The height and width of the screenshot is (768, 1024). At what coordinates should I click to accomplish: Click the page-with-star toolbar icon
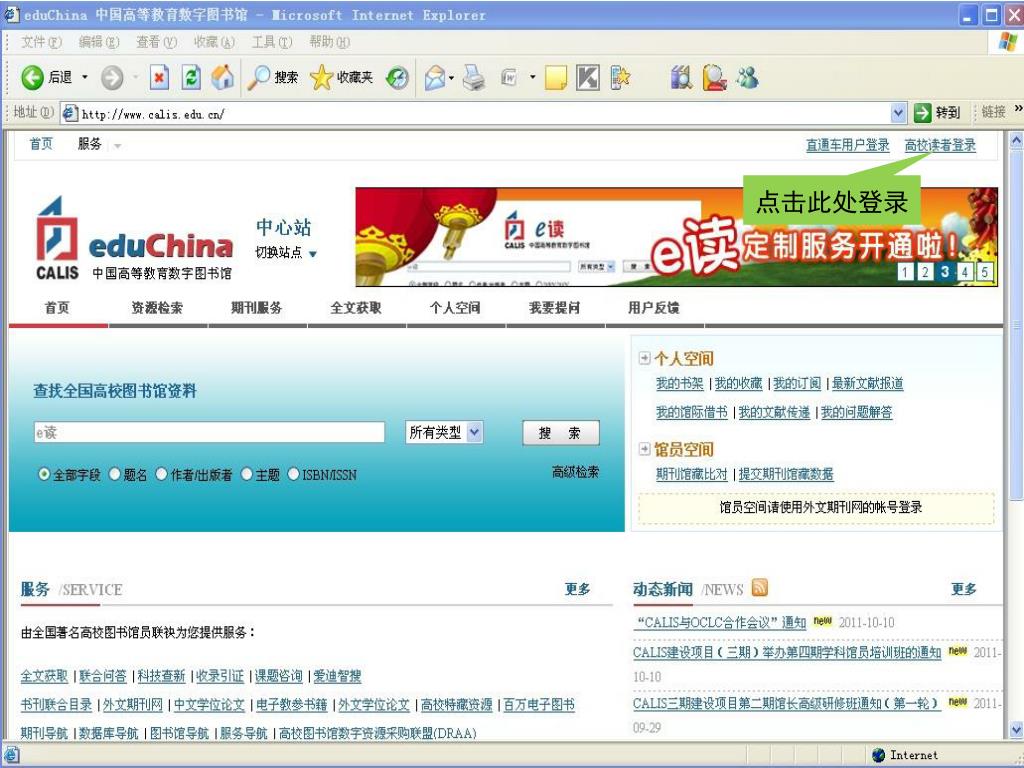pyautogui.click(x=620, y=78)
